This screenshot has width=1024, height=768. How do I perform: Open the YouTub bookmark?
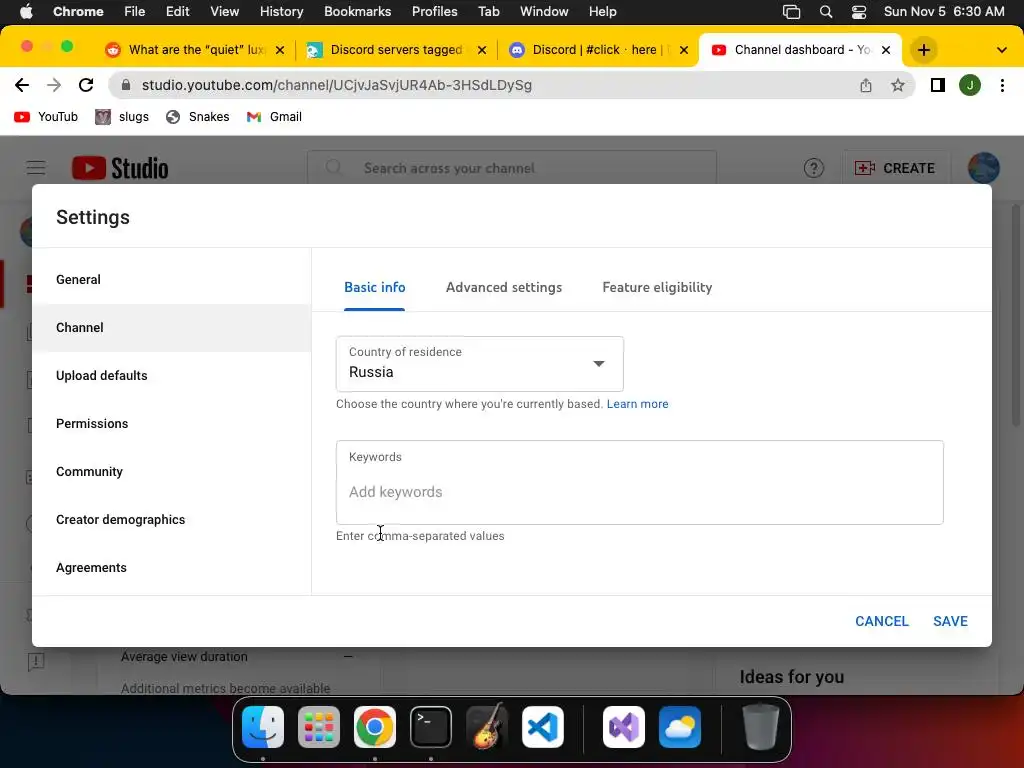pos(46,117)
